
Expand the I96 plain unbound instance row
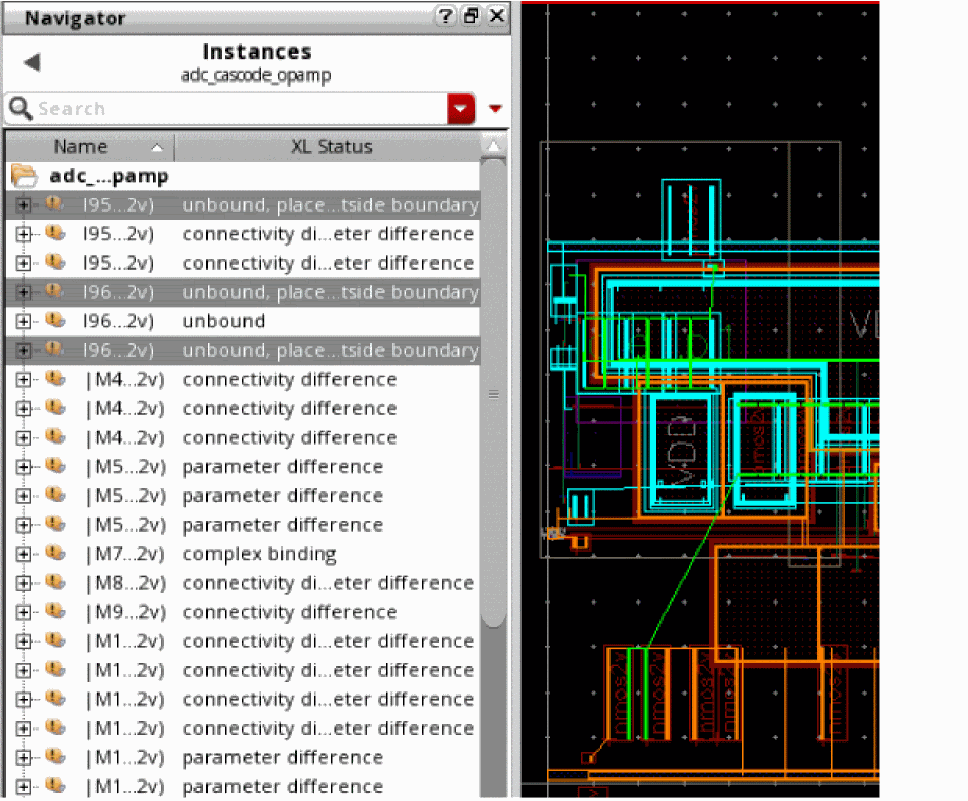tap(23, 321)
